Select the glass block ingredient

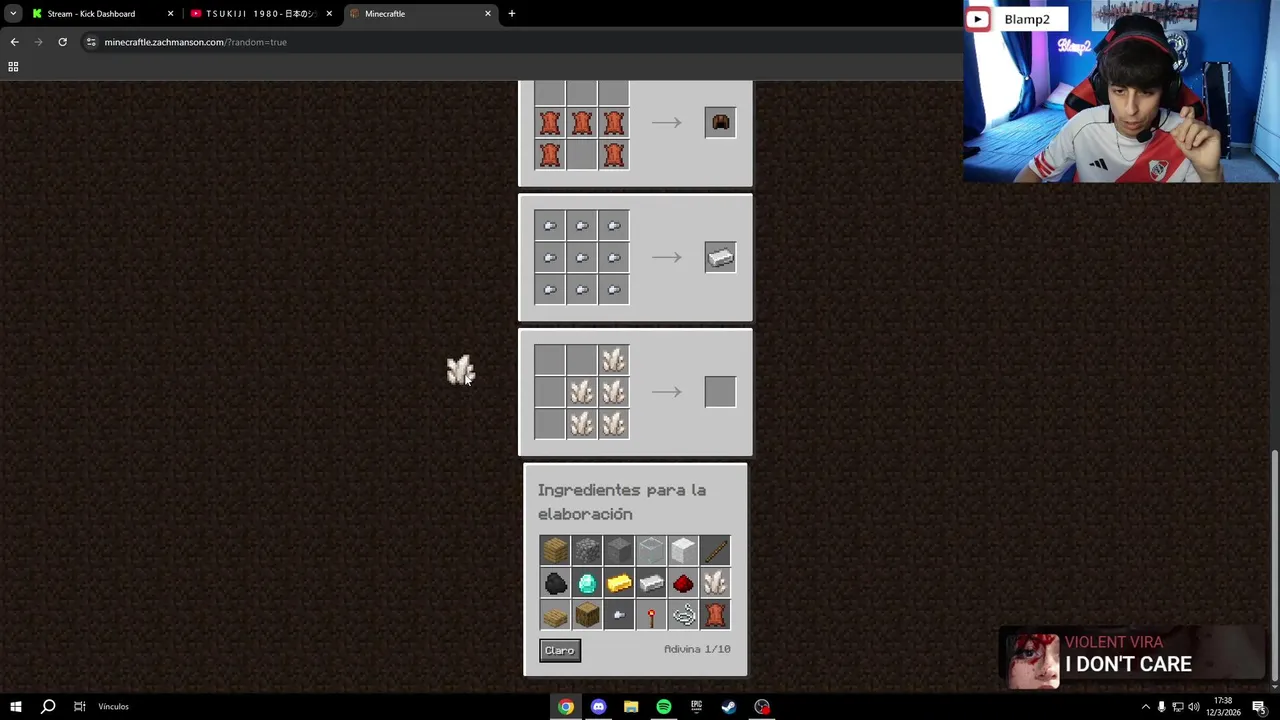(x=651, y=550)
